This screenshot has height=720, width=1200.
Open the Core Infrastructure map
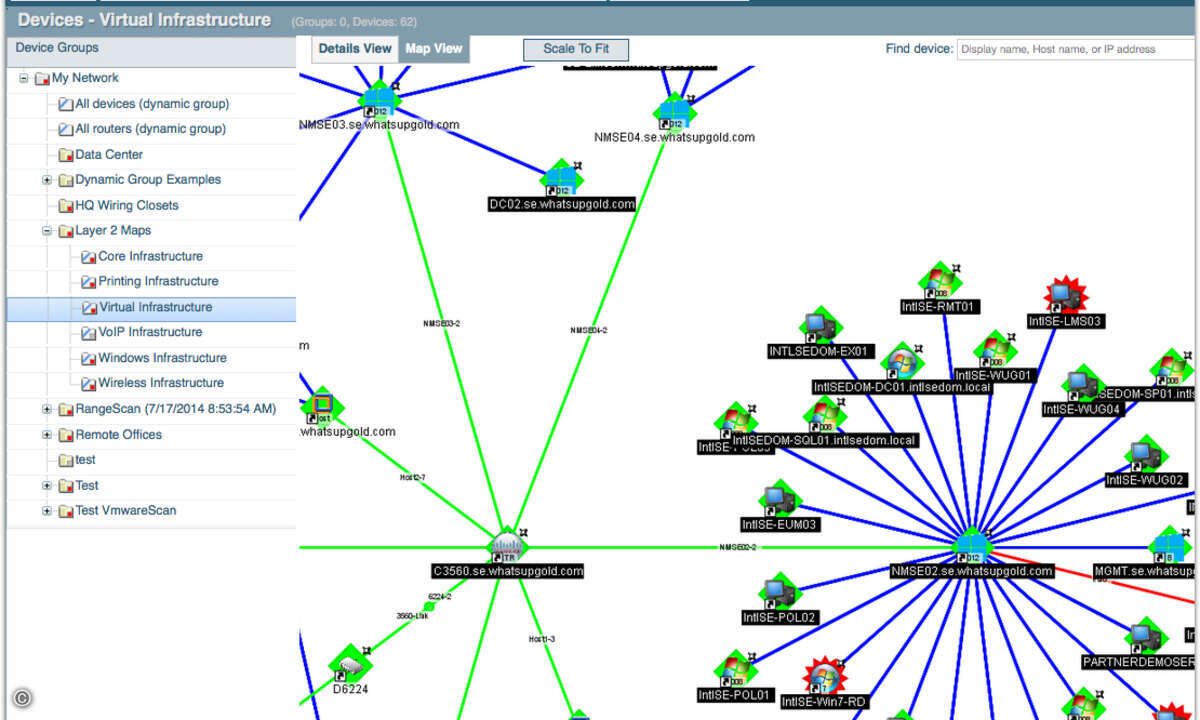click(x=150, y=256)
